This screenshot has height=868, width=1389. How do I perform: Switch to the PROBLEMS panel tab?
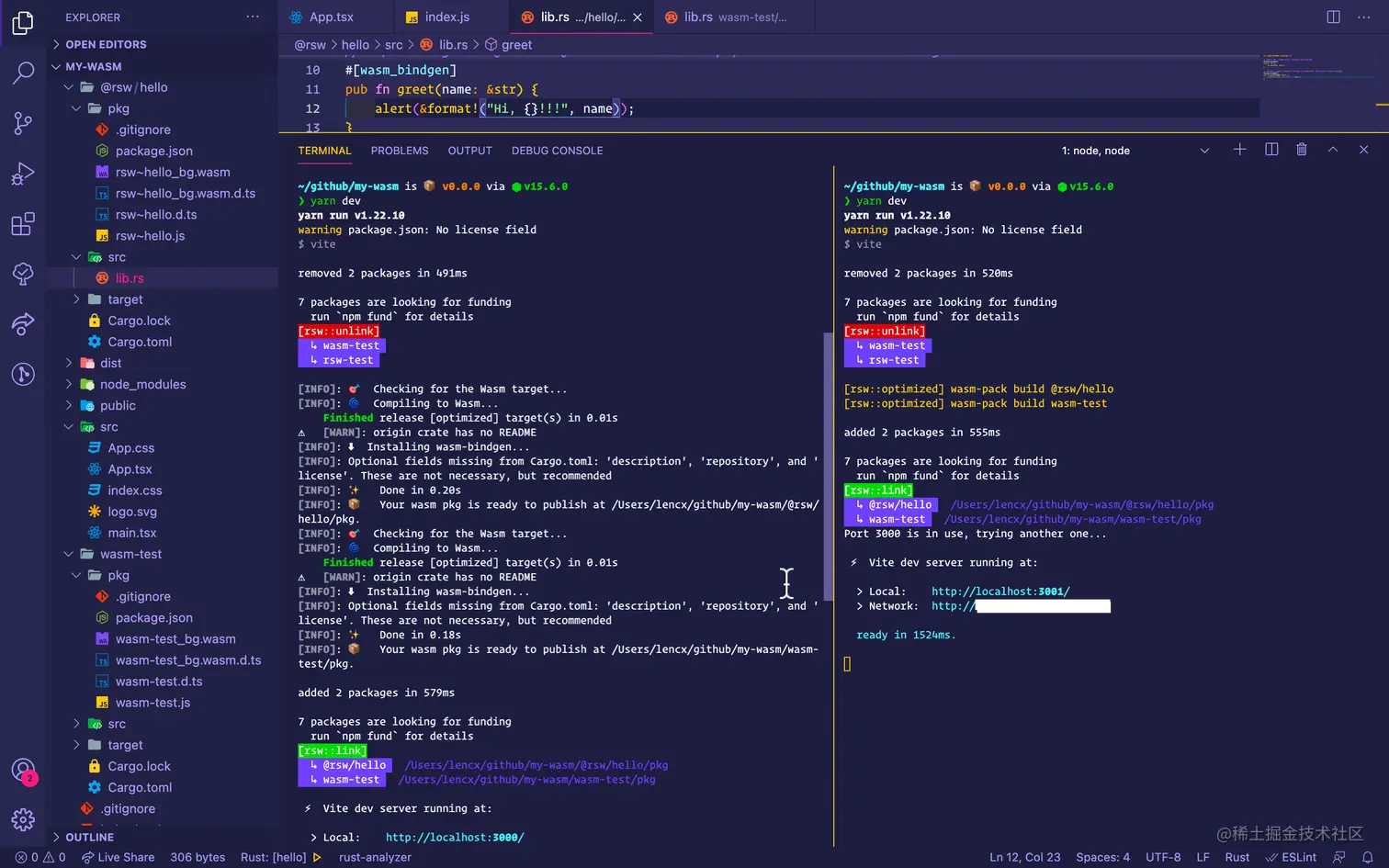(x=400, y=151)
